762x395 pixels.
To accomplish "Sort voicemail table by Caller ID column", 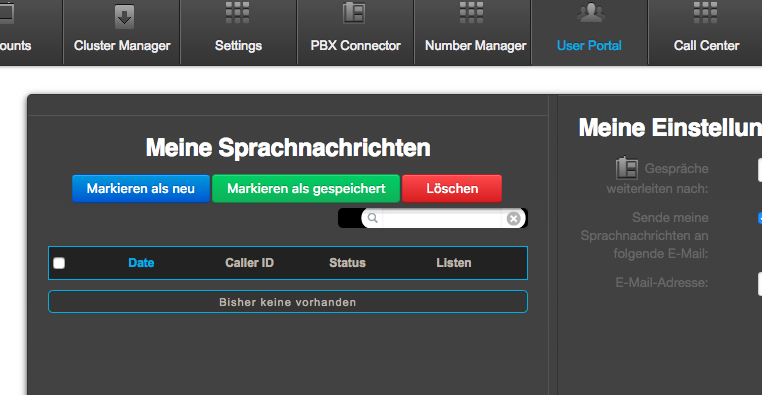I will [x=249, y=263].
